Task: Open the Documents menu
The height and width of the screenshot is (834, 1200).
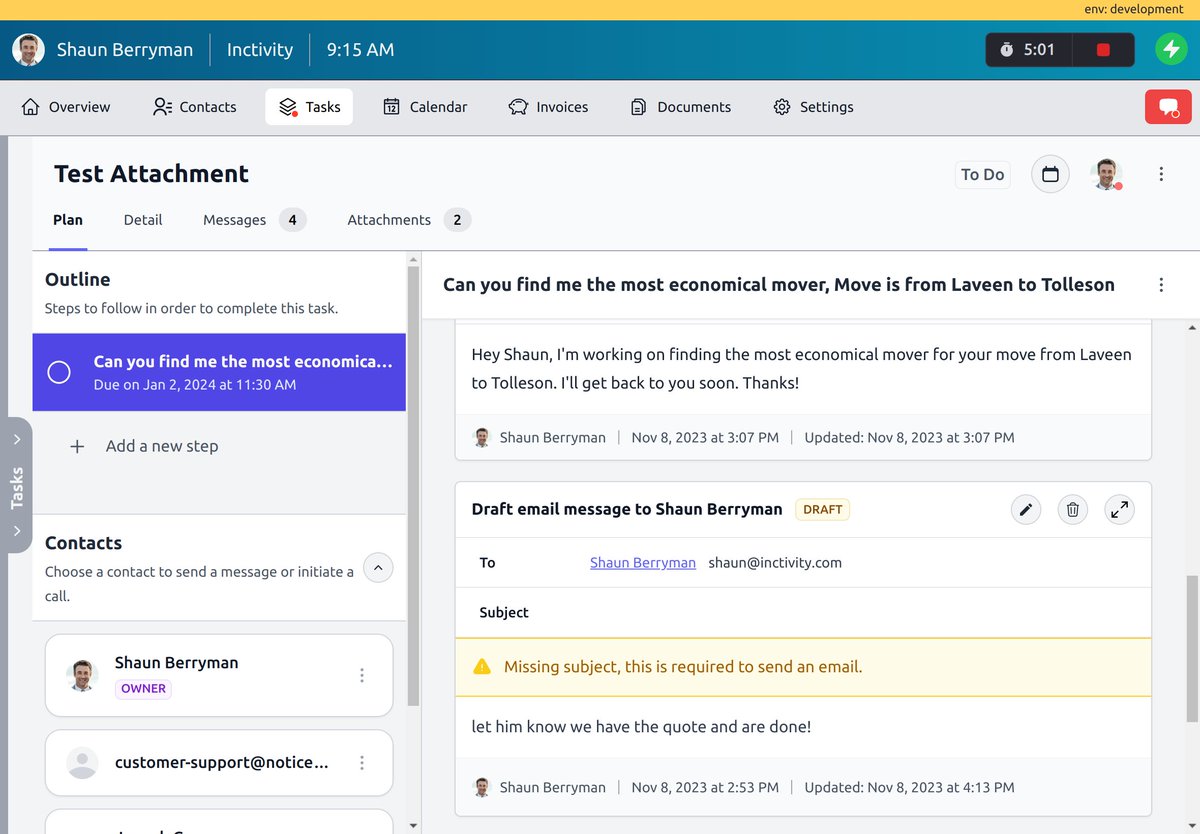Action: [x=681, y=107]
